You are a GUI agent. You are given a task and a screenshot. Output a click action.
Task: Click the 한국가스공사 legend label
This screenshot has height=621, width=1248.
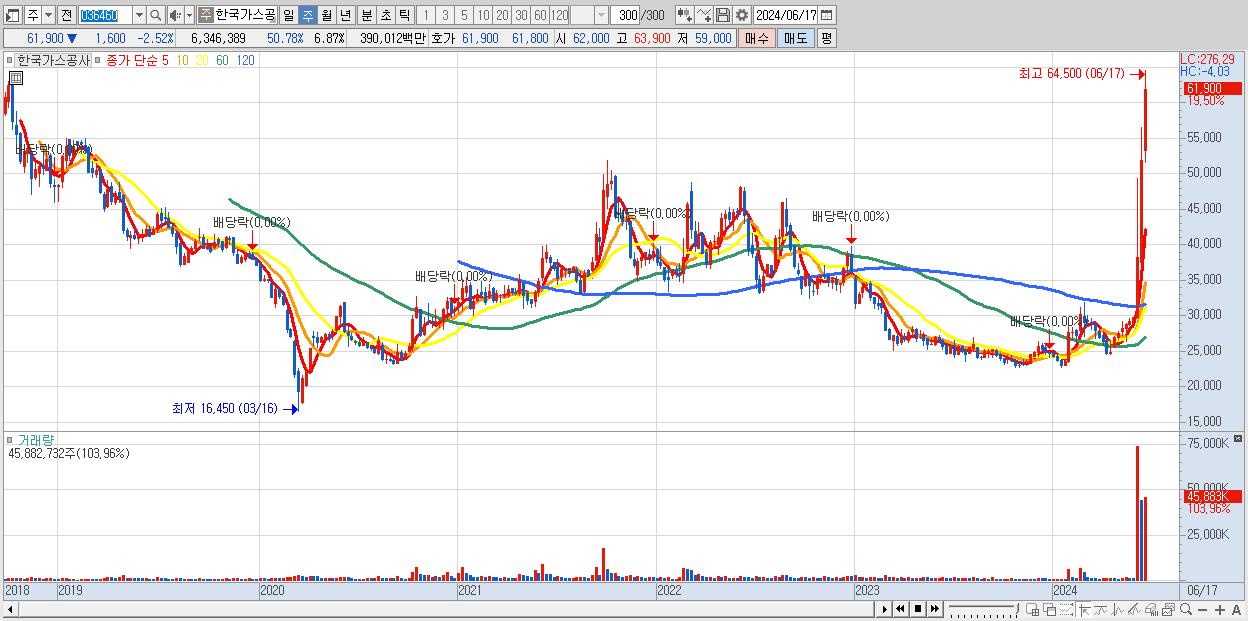pos(52,60)
